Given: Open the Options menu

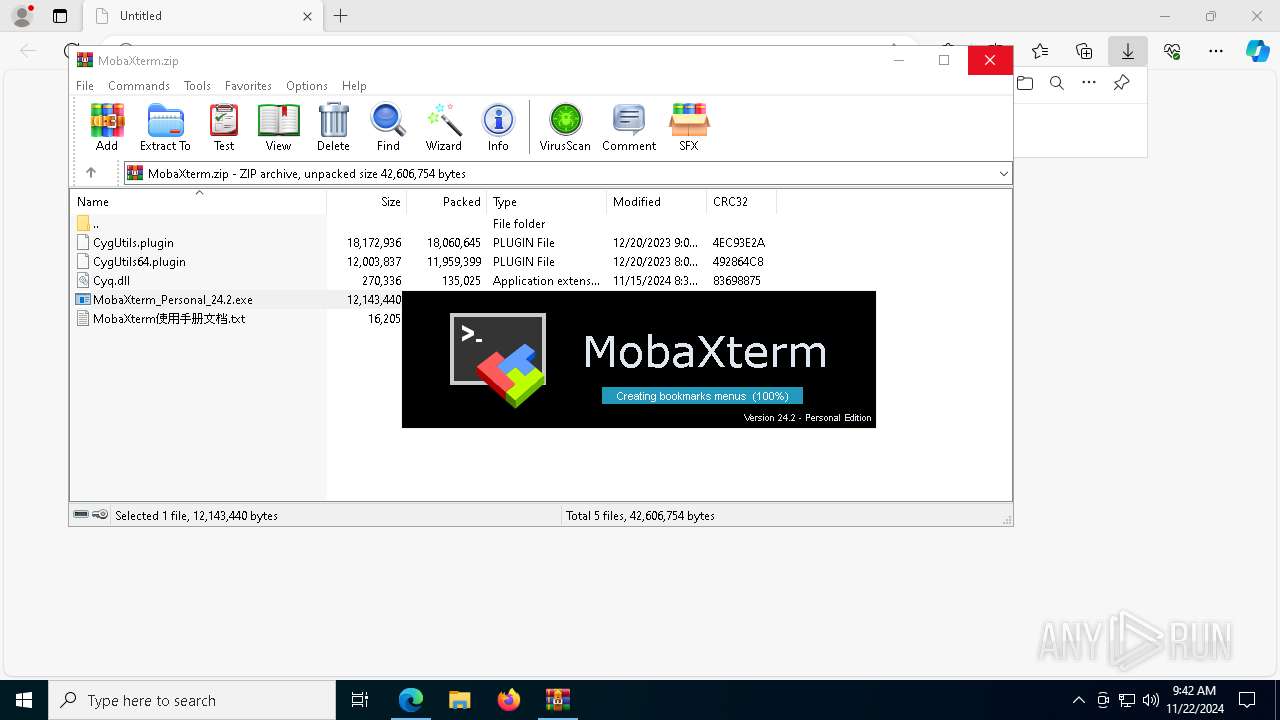Looking at the screenshot, I should [x=307, y=86].
